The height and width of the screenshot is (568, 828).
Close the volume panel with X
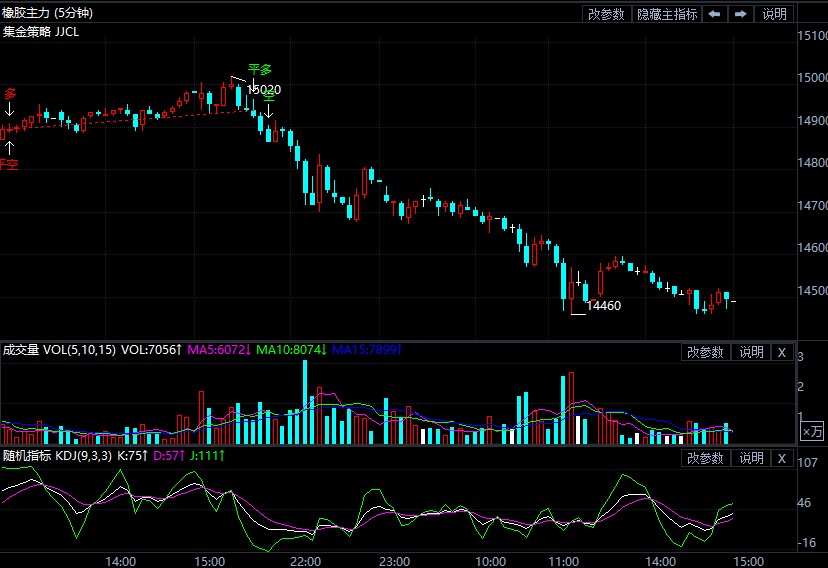pyautogui.click(x=782, y=352)
